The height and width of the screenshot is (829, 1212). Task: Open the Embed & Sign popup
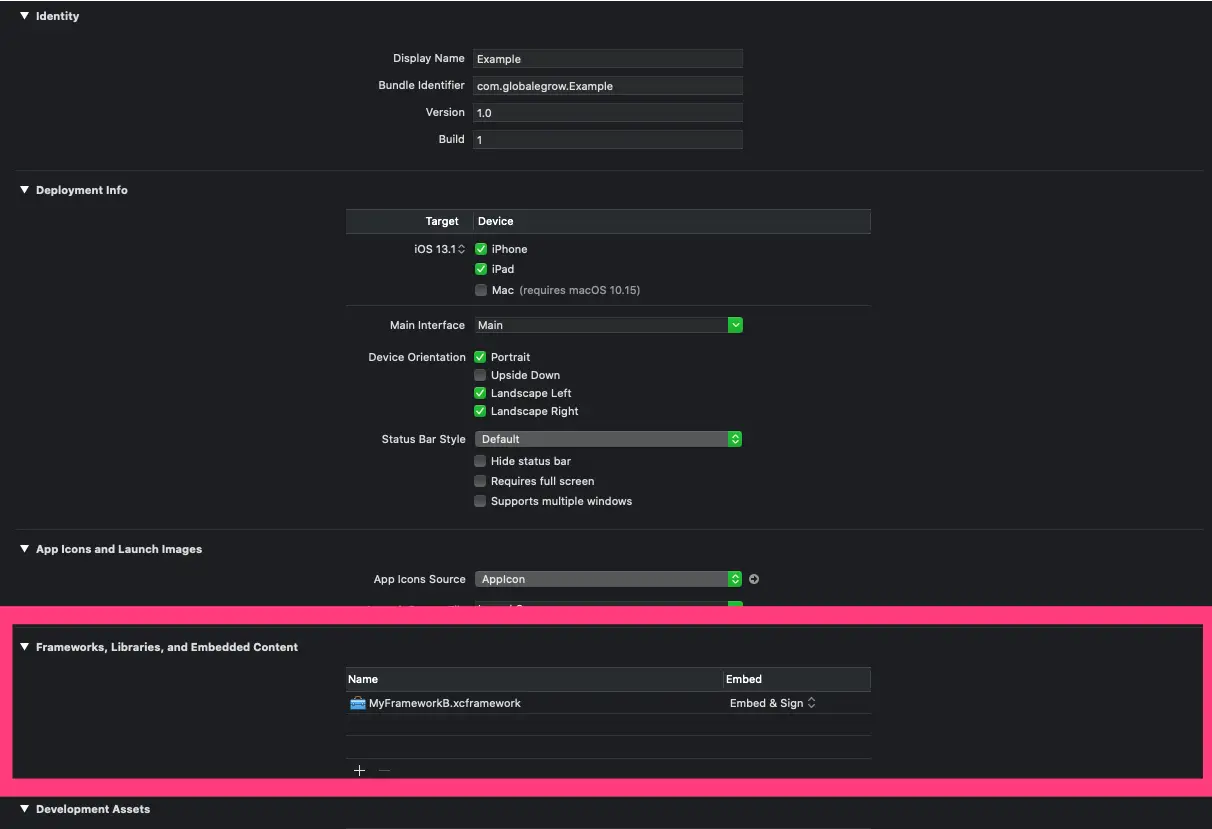point(773,703)
